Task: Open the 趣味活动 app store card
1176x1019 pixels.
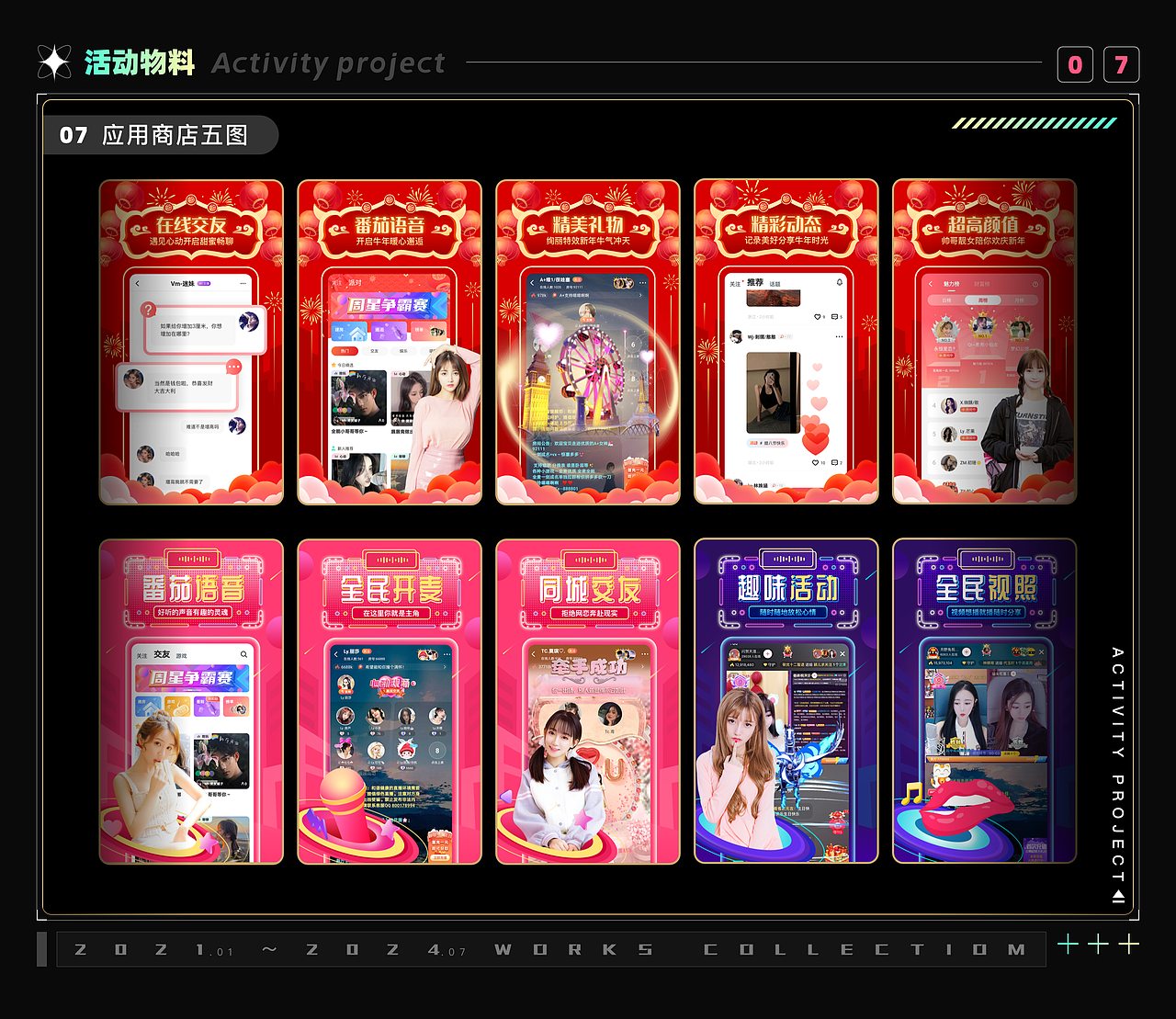Action: coord(786,701)
